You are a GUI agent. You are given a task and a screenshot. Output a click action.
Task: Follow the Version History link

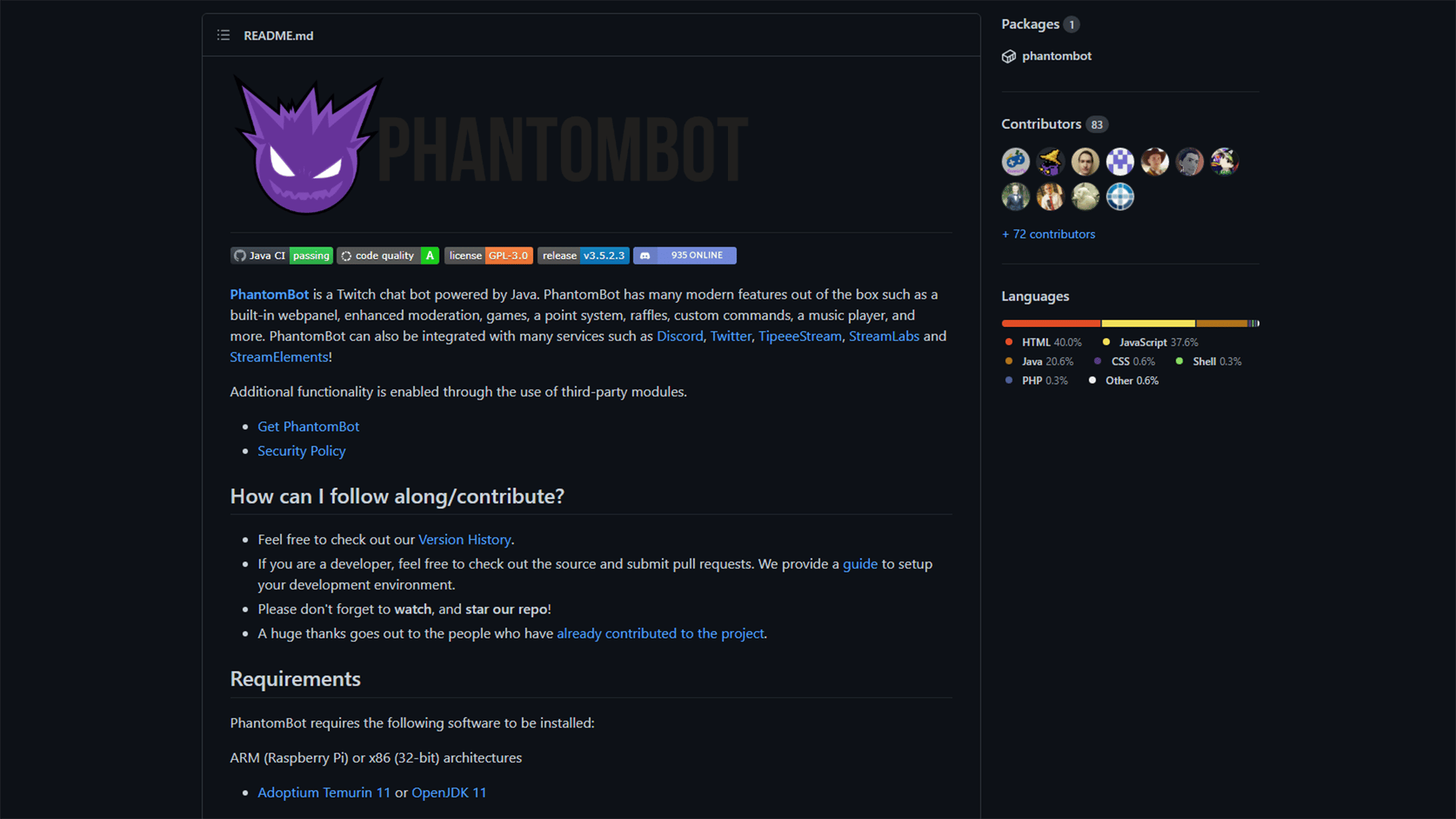pos(465,540)
